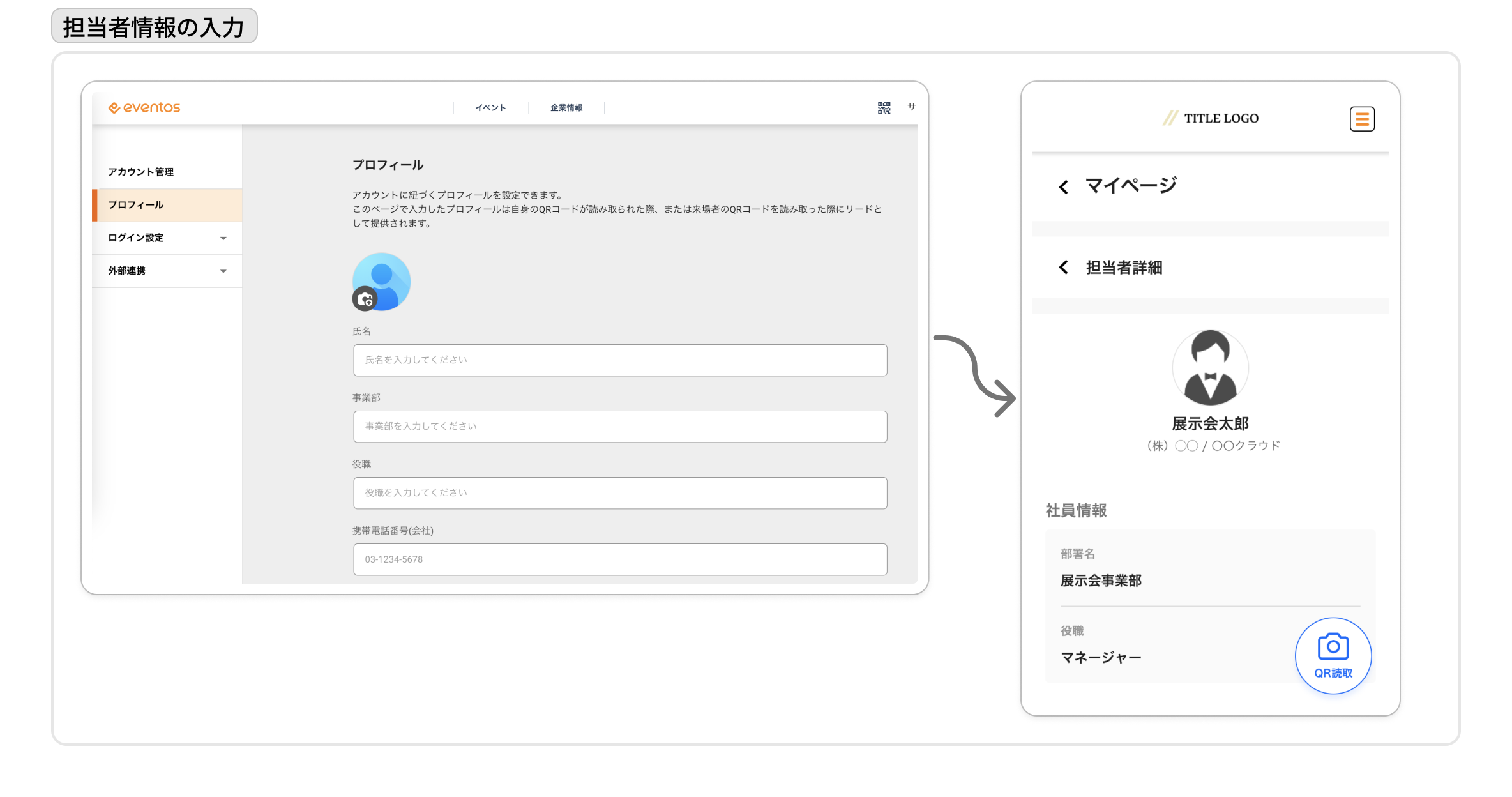
Task: Click the TITLE LOGO image
Action: point(1211,118)
